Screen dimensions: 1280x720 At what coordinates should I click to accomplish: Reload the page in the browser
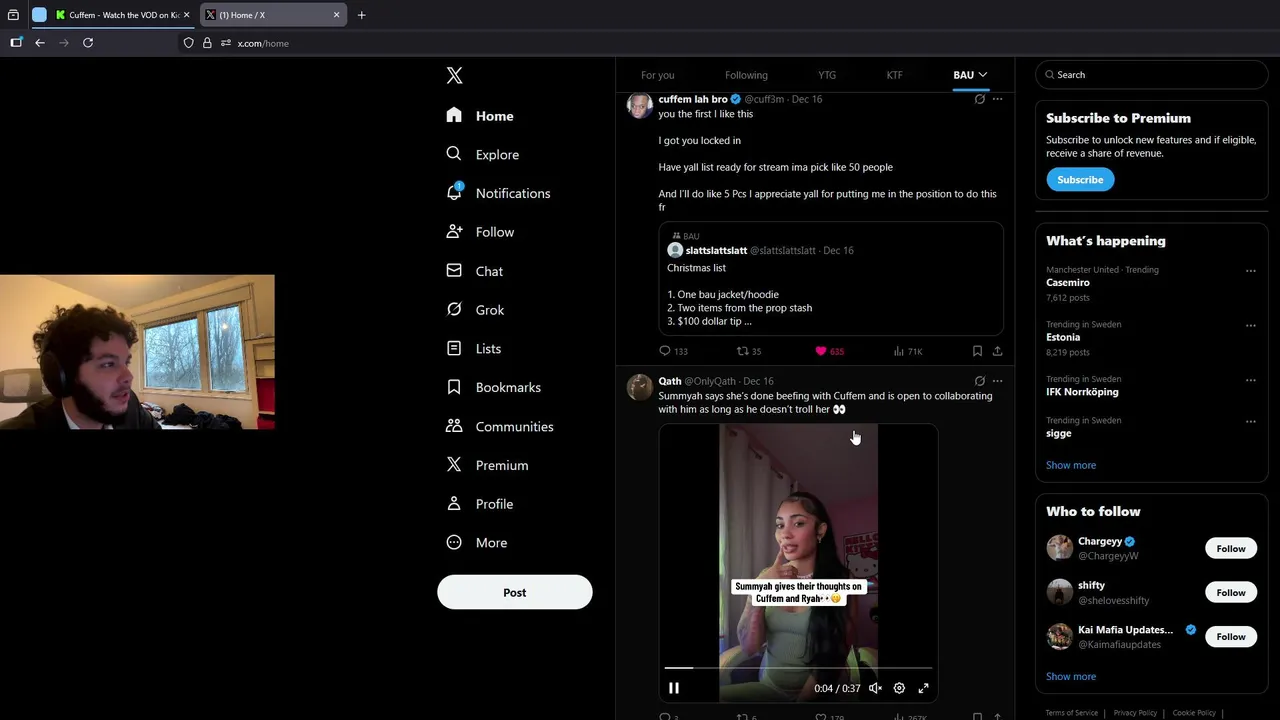88,43
